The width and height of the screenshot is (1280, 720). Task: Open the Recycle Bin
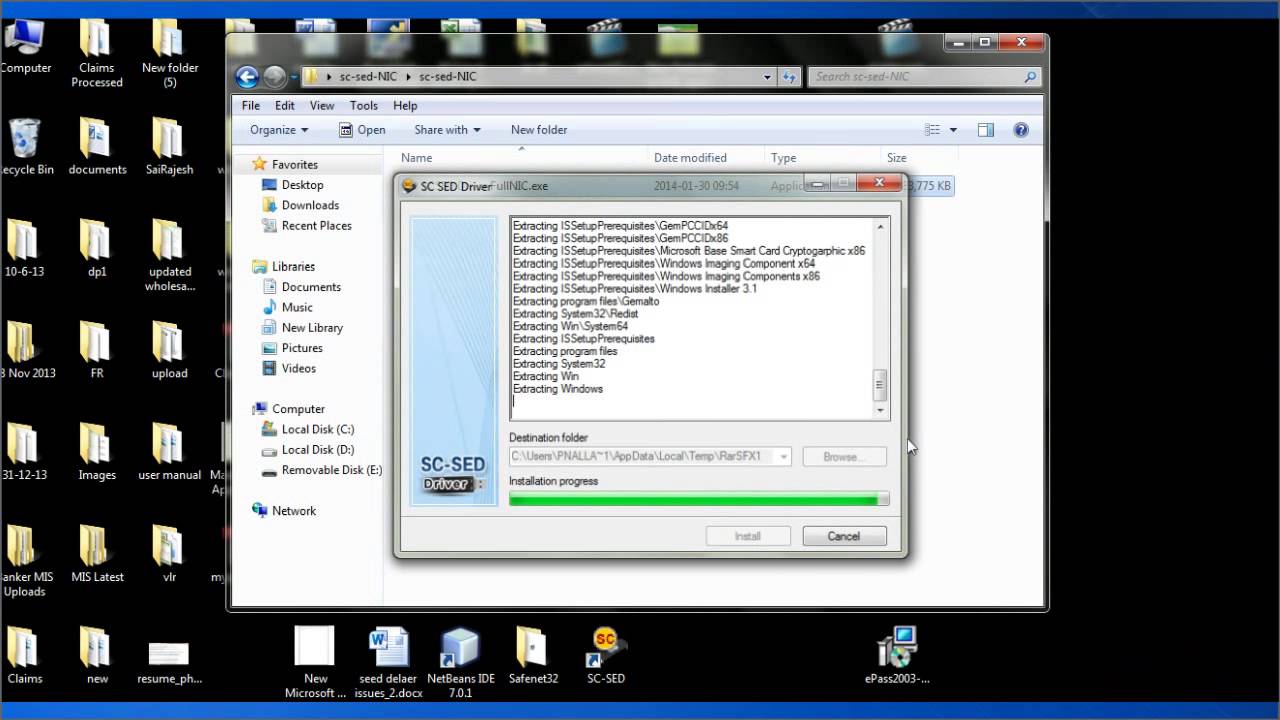26,147
